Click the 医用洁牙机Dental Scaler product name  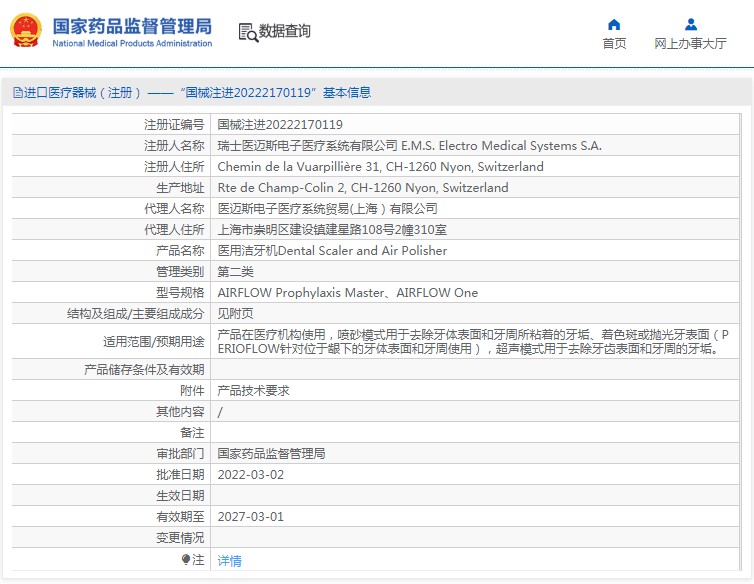point(332,251)
